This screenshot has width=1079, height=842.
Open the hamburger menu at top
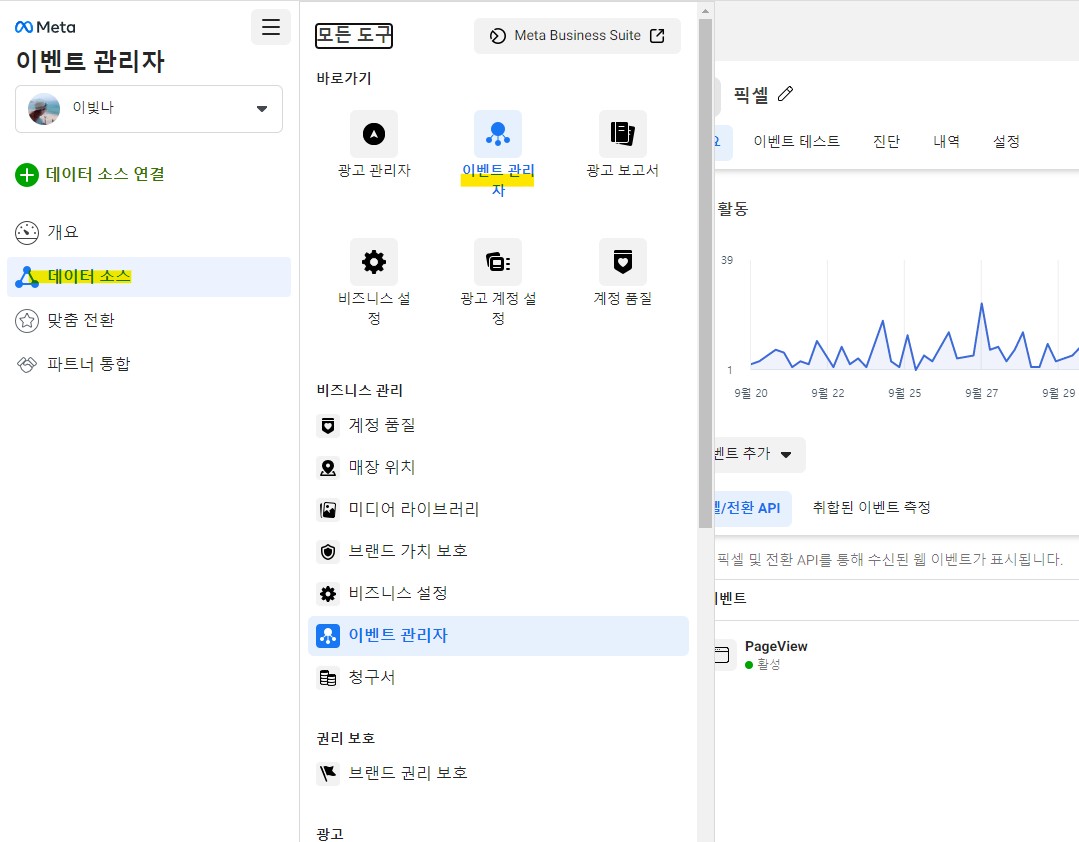coord(270,27)
